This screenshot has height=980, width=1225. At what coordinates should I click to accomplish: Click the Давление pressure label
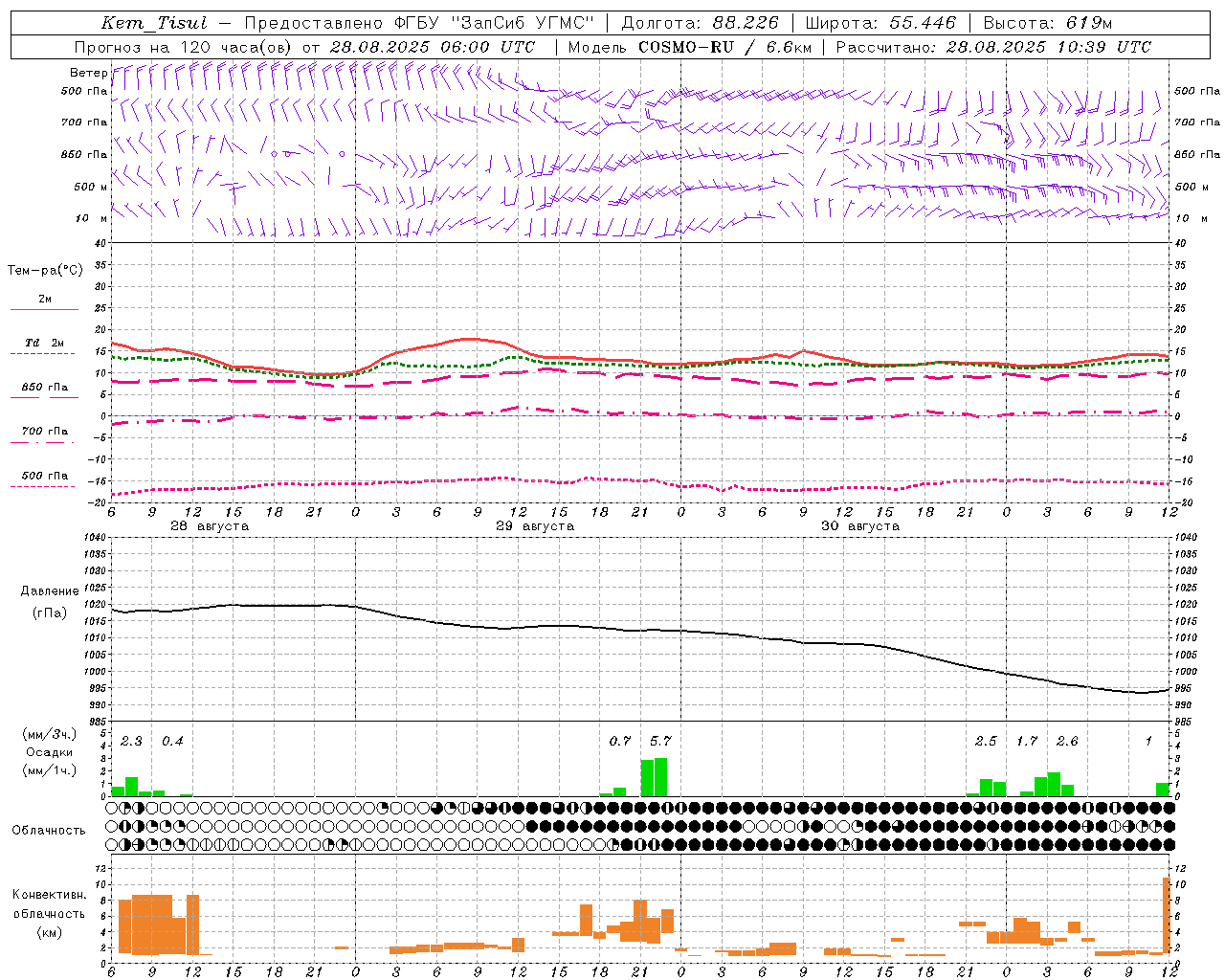click(x=50, y=591)
